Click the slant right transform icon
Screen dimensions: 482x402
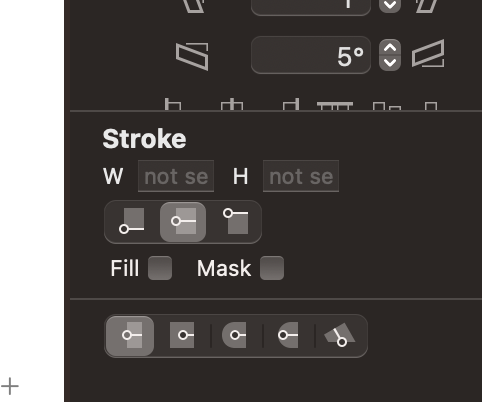point(428,54)
